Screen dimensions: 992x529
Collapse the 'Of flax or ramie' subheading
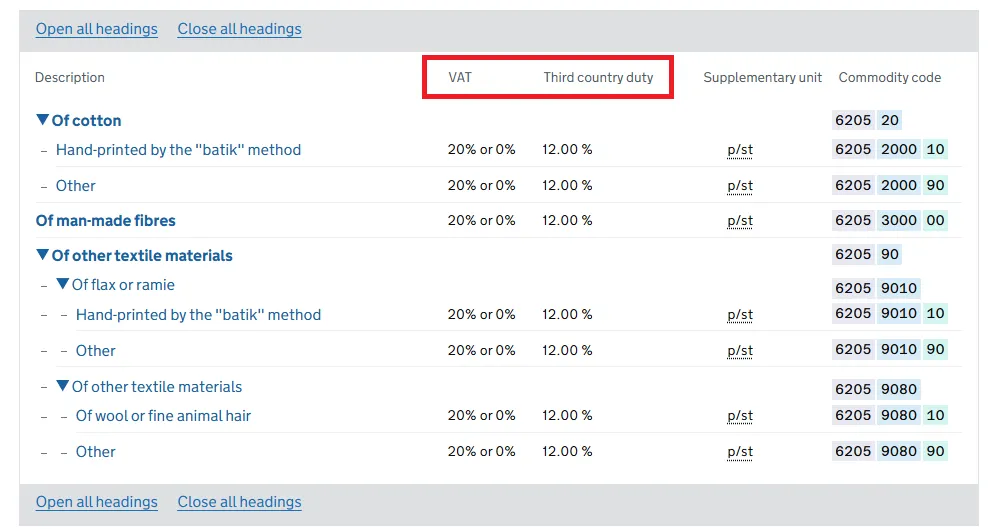[x=62, y=285]
